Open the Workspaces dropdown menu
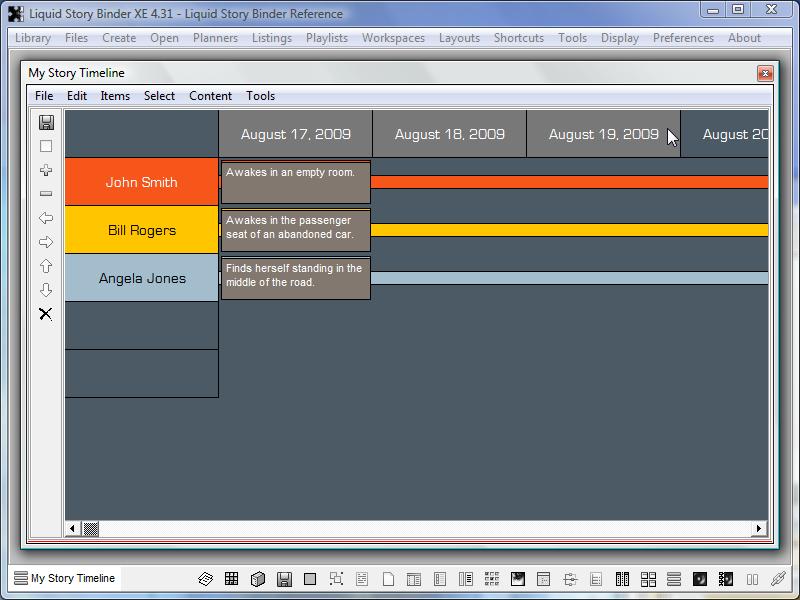The image size is (800, 600). (x=393, y=38)
